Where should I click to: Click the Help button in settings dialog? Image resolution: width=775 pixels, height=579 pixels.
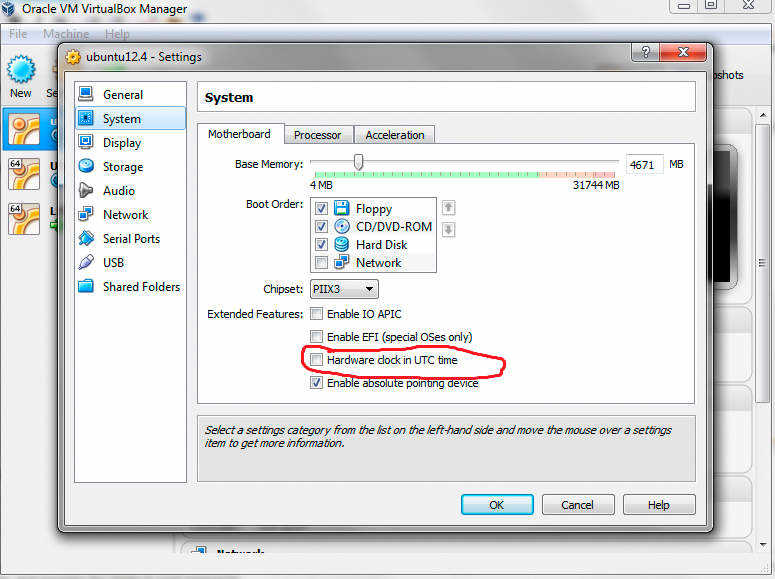pyautogui.click(x=658, y=505)
